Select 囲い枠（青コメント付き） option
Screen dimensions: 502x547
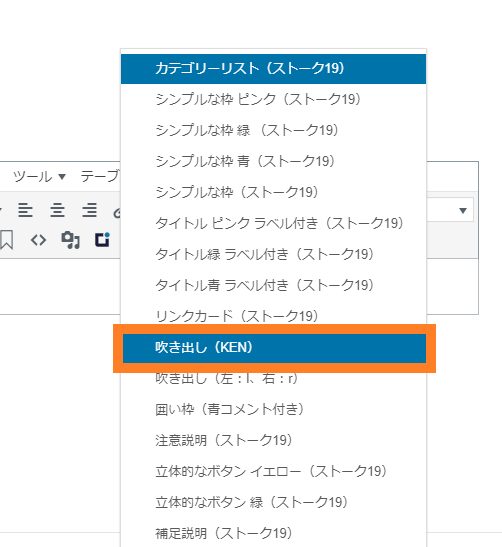tap(274, 409)
